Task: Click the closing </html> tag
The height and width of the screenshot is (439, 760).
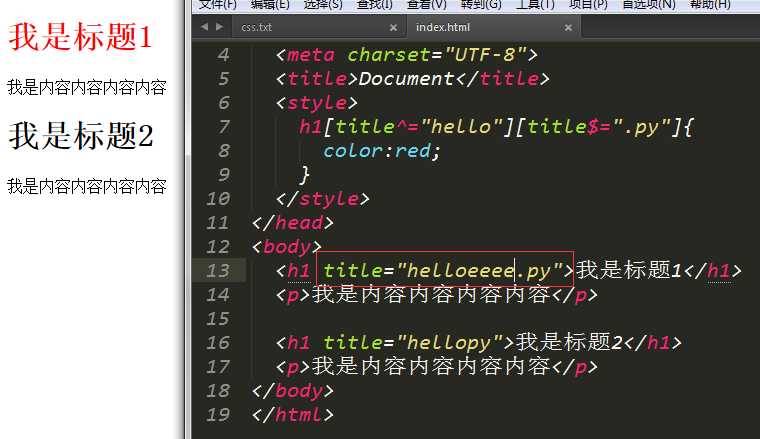Action: [x=293, y=415]
